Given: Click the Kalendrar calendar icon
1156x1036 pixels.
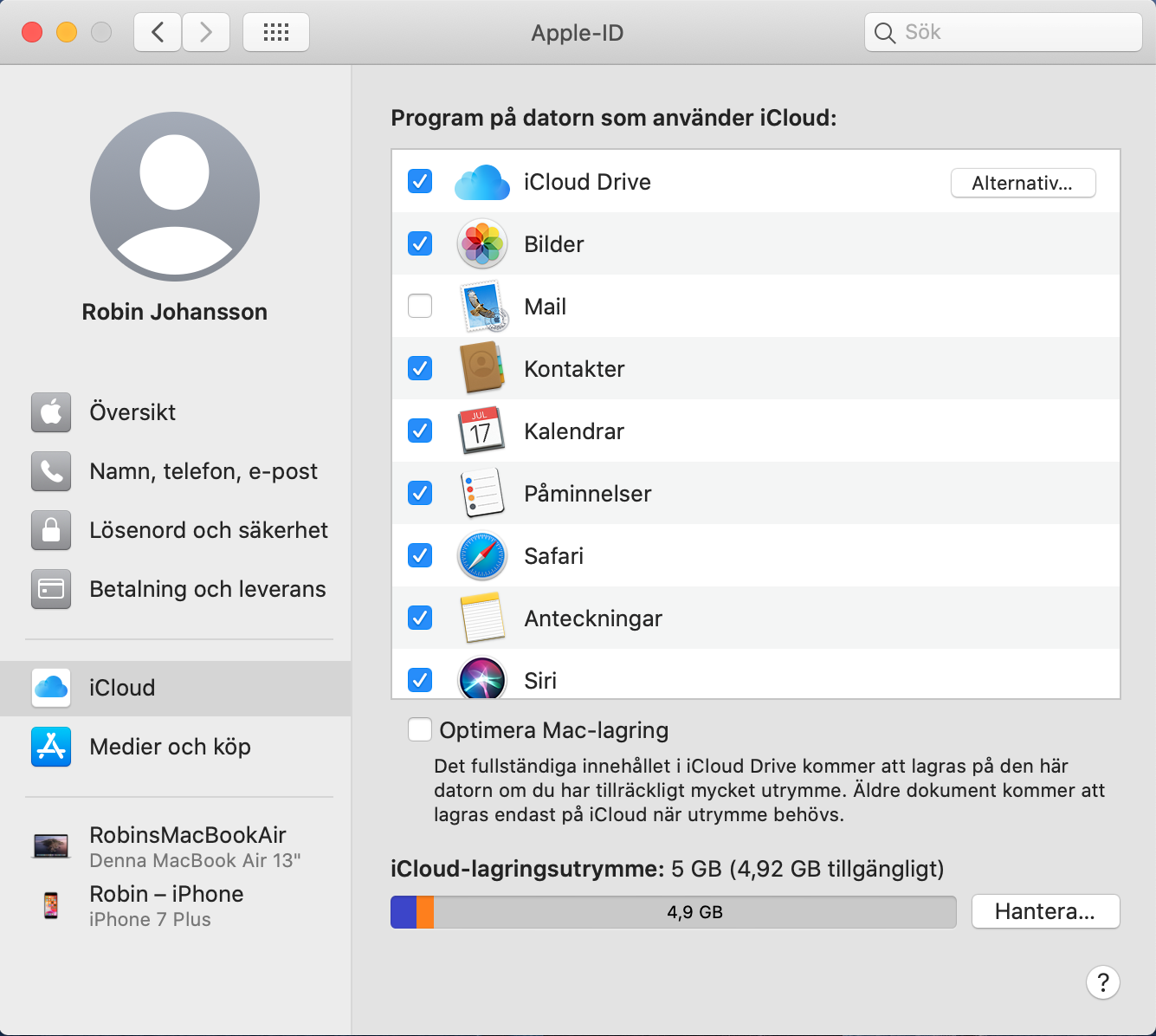Looking at the screenshot, I should tap(481, 431).
